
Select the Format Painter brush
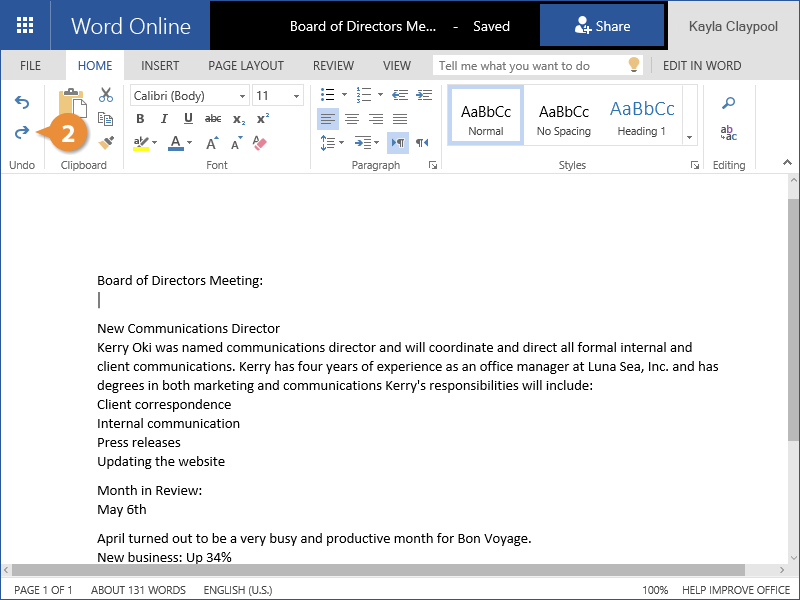[x=106, y=143]
